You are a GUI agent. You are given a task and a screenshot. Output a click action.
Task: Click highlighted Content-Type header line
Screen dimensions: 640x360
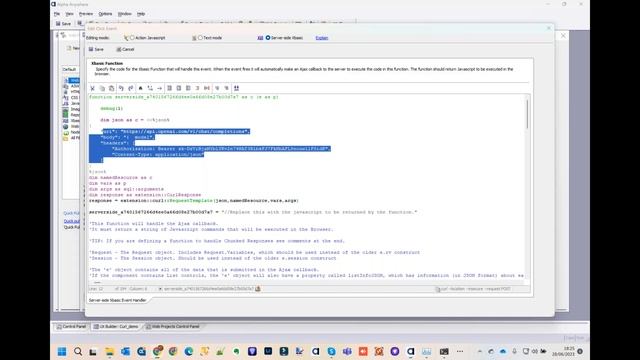[x=158, y=154]
